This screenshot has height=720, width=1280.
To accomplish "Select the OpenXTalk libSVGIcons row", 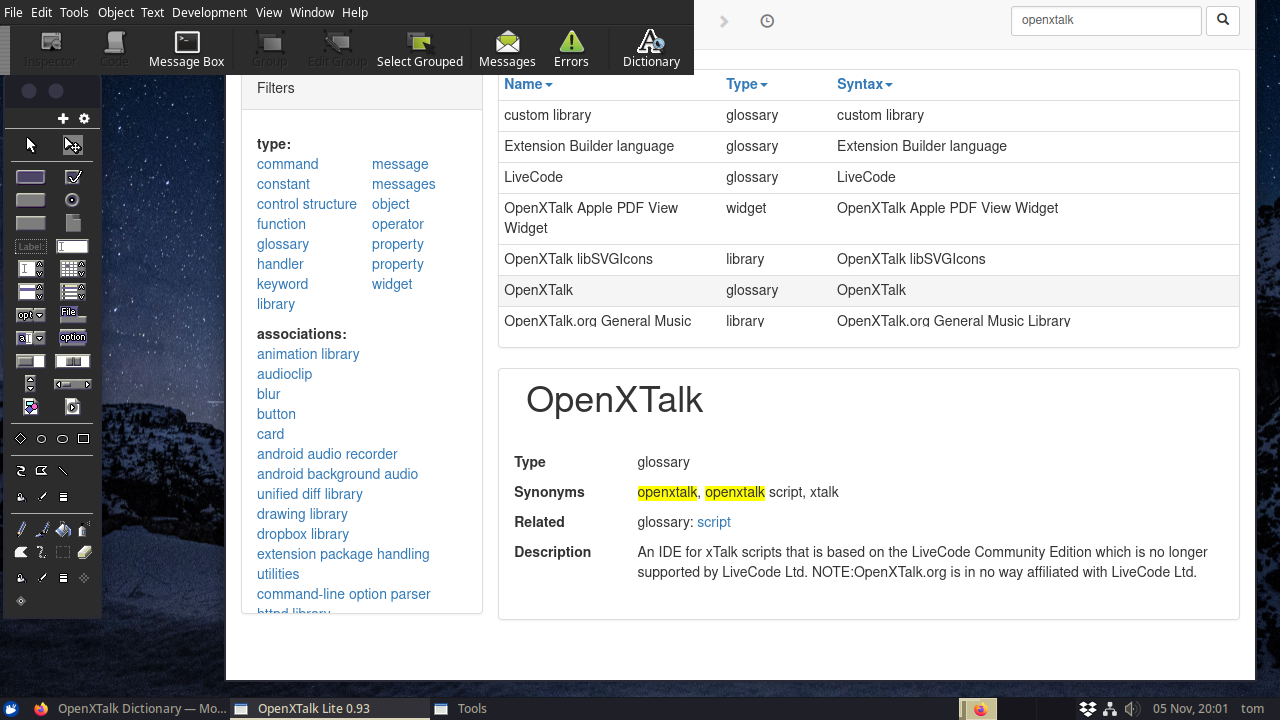I will coord(868,259).
